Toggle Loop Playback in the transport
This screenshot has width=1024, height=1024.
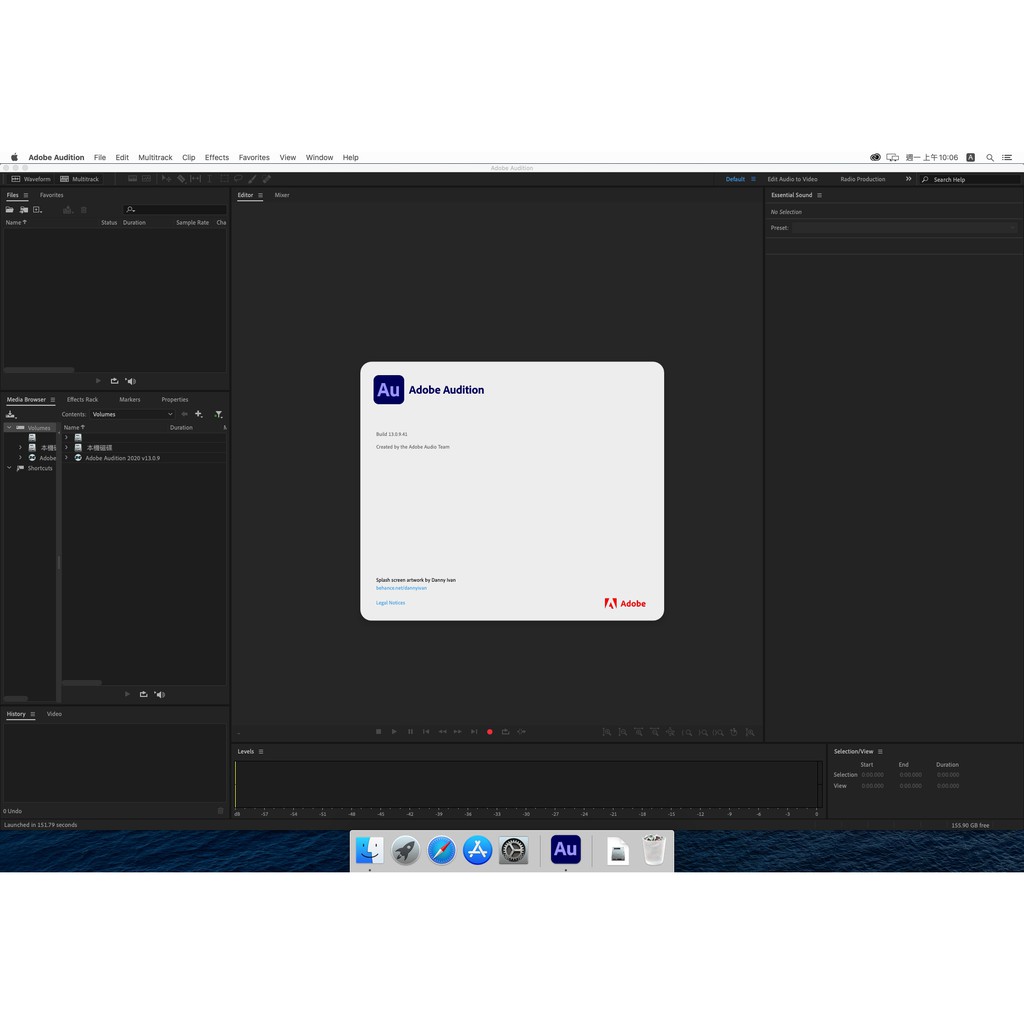click(x=505, y=732)
